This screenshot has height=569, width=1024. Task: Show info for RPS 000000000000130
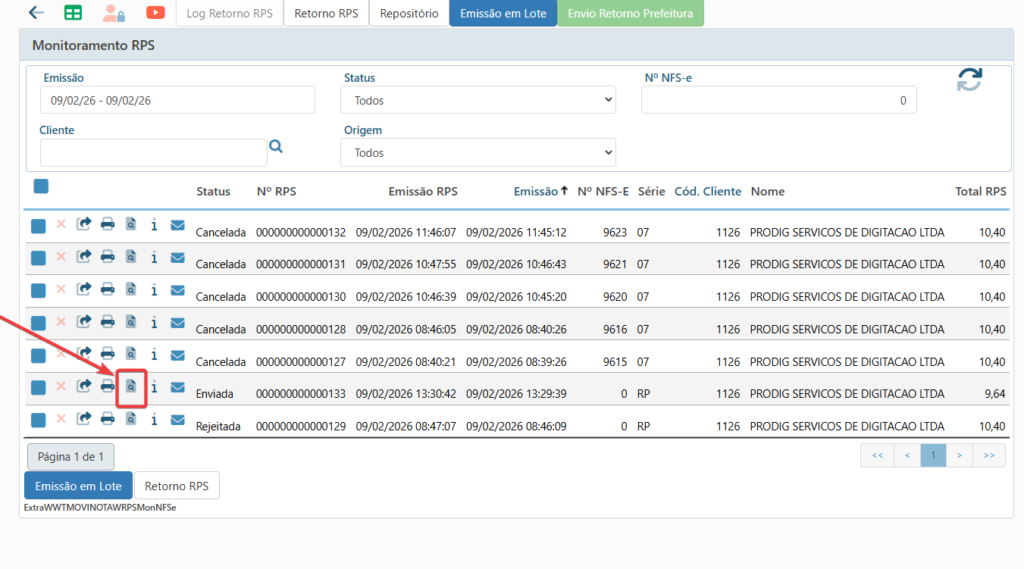click(154, 290)
